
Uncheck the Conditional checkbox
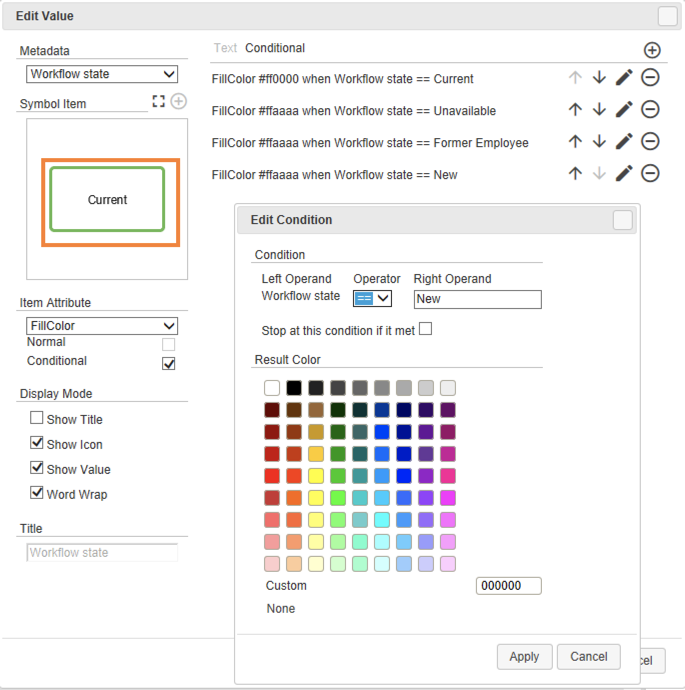pyautogui.click(x=168, y=363)
